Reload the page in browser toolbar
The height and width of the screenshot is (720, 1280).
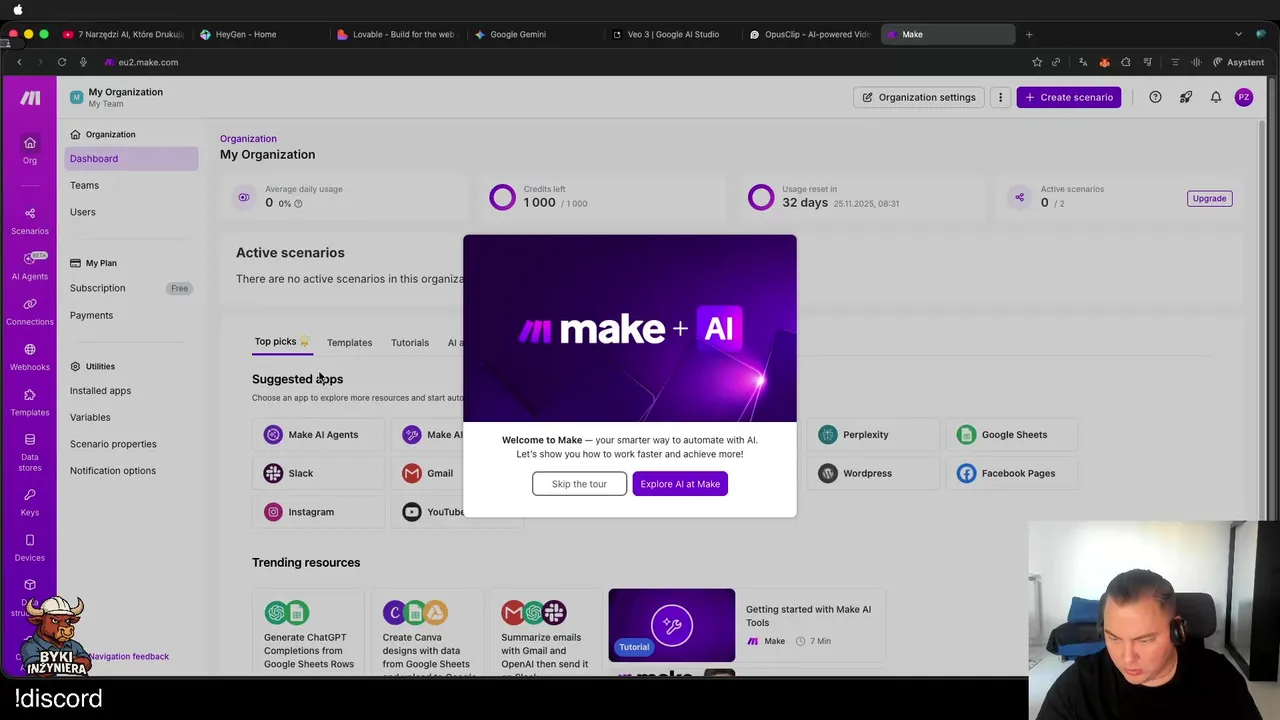(62, 62)
